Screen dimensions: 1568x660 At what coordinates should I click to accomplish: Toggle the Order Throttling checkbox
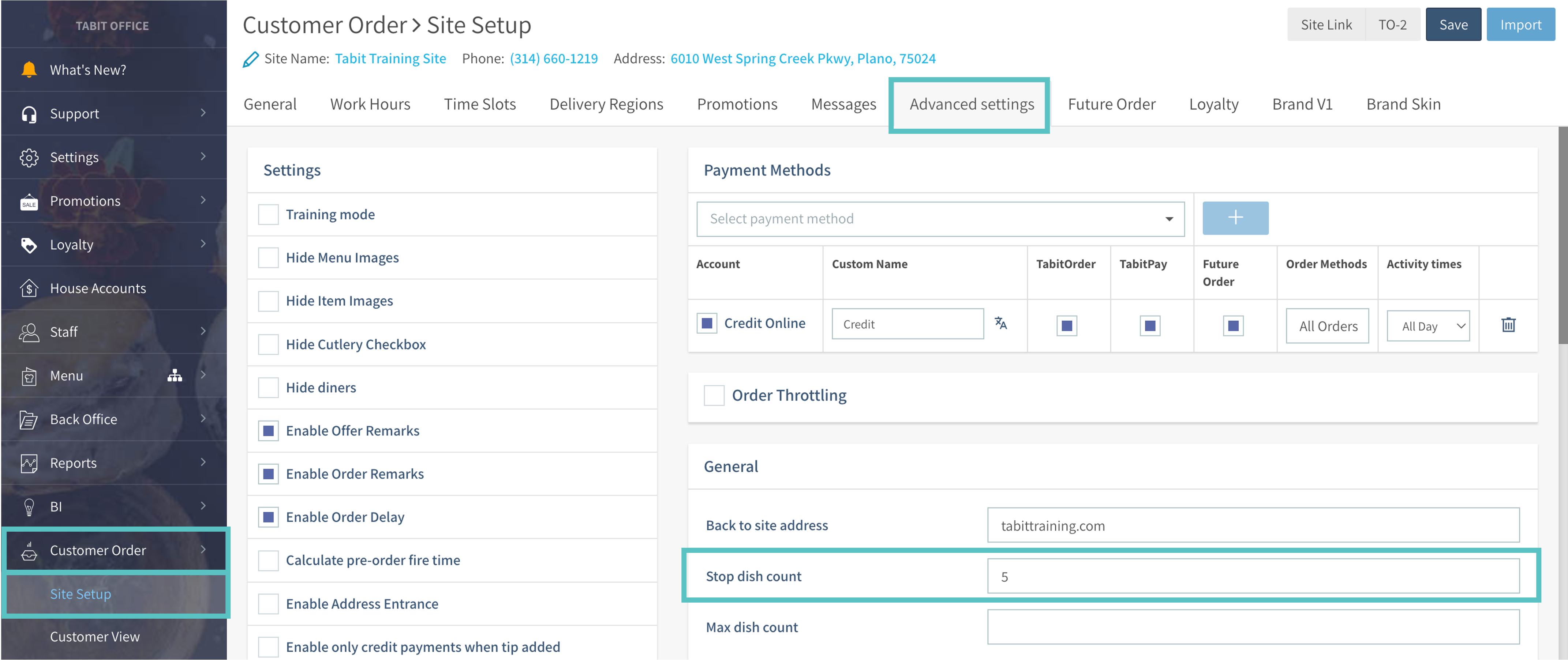714,395
